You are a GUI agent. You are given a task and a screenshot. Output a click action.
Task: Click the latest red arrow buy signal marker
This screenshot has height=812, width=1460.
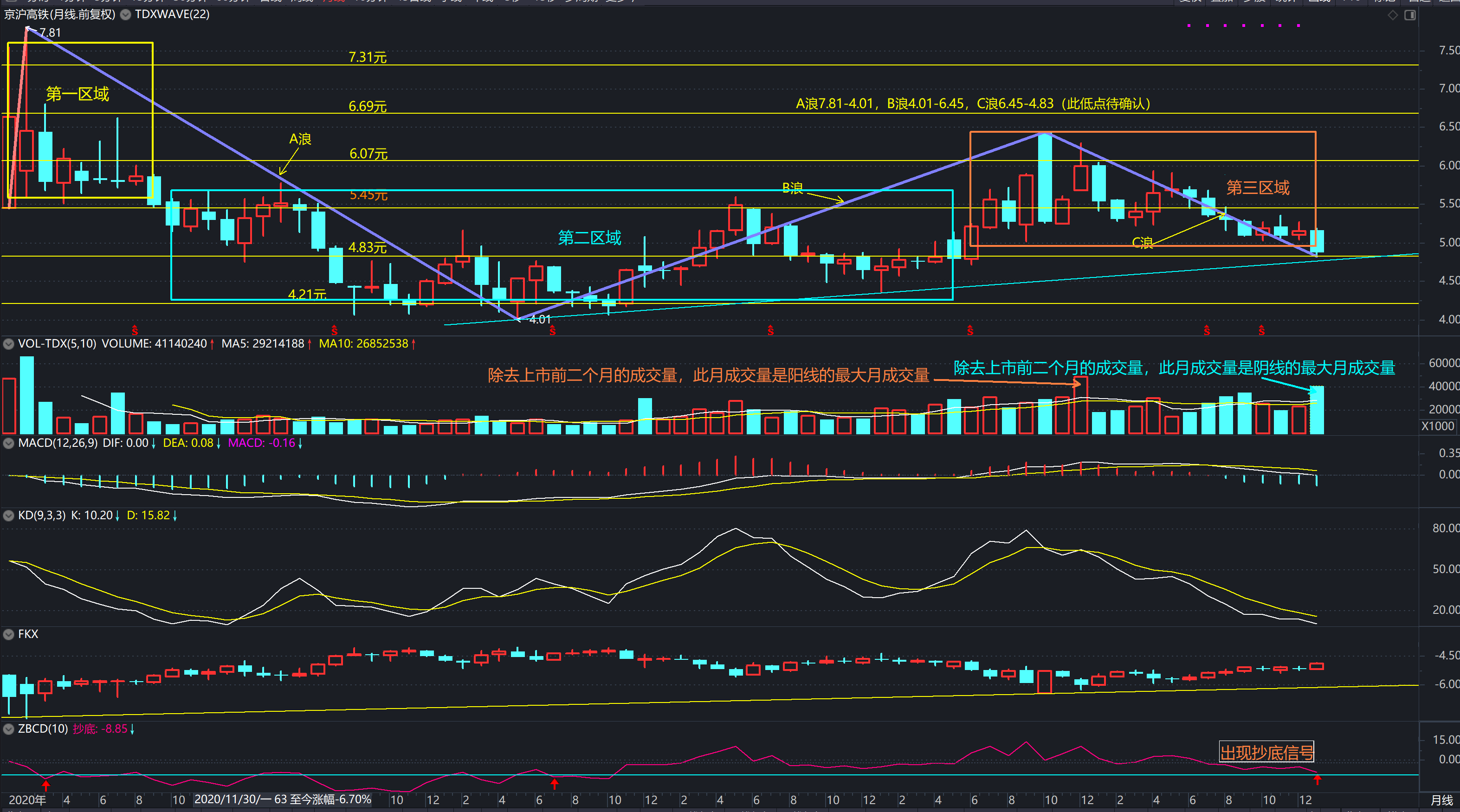point(1317,780)
